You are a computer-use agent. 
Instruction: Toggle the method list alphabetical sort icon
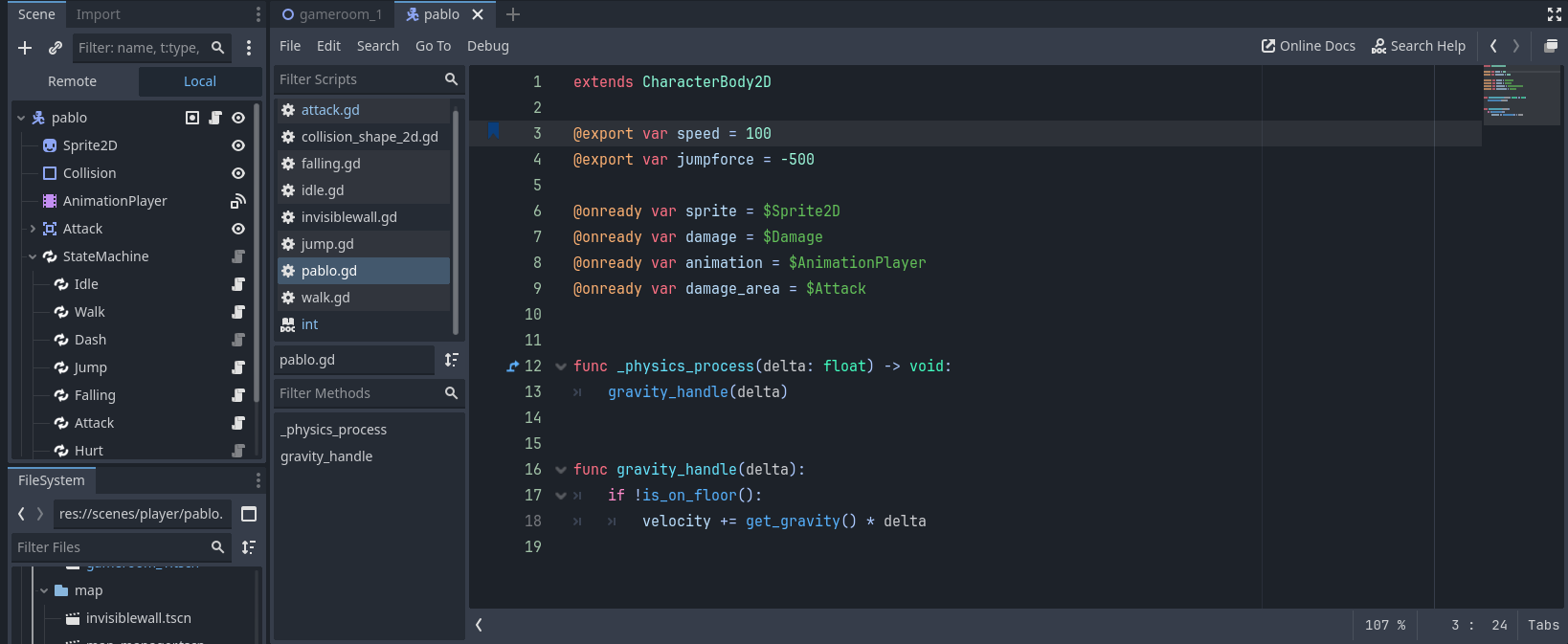451,360
